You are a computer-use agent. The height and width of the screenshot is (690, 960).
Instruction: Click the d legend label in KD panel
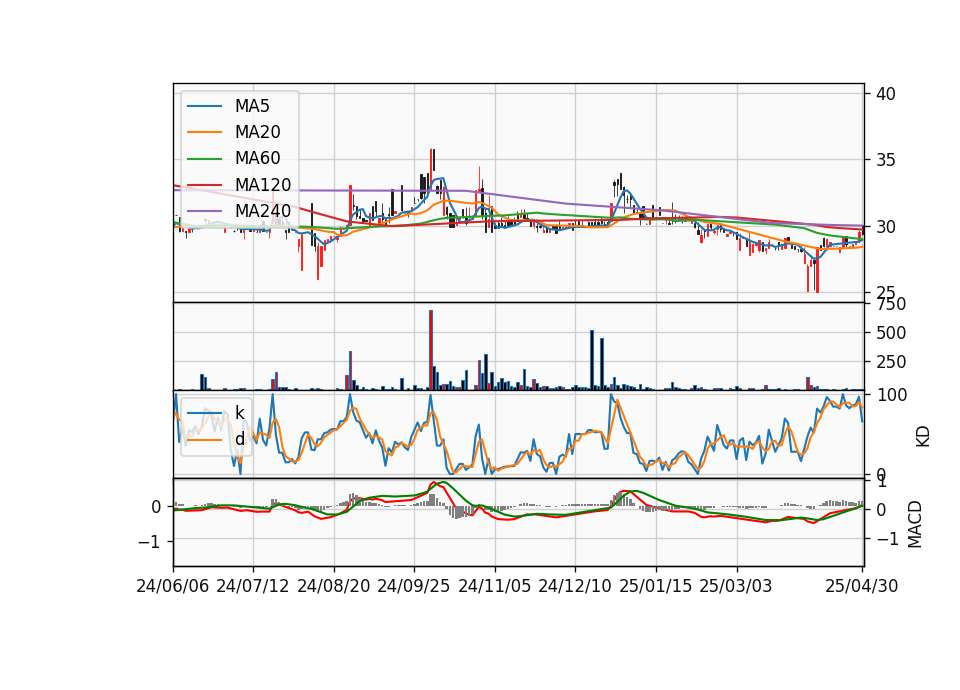239,439
